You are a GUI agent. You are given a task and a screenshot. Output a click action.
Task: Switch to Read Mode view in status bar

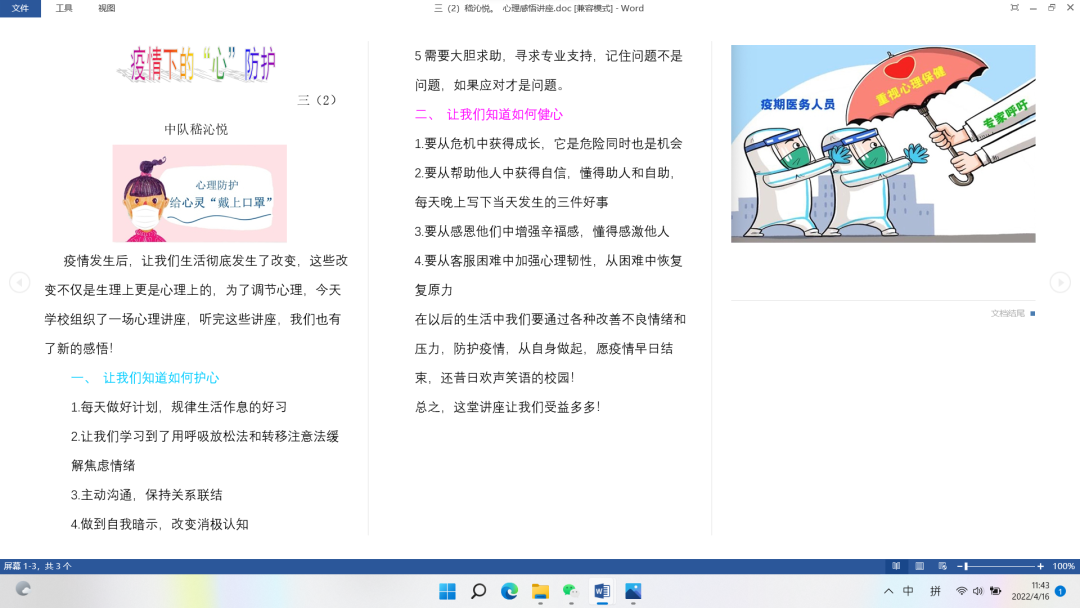tap(896, 566)
